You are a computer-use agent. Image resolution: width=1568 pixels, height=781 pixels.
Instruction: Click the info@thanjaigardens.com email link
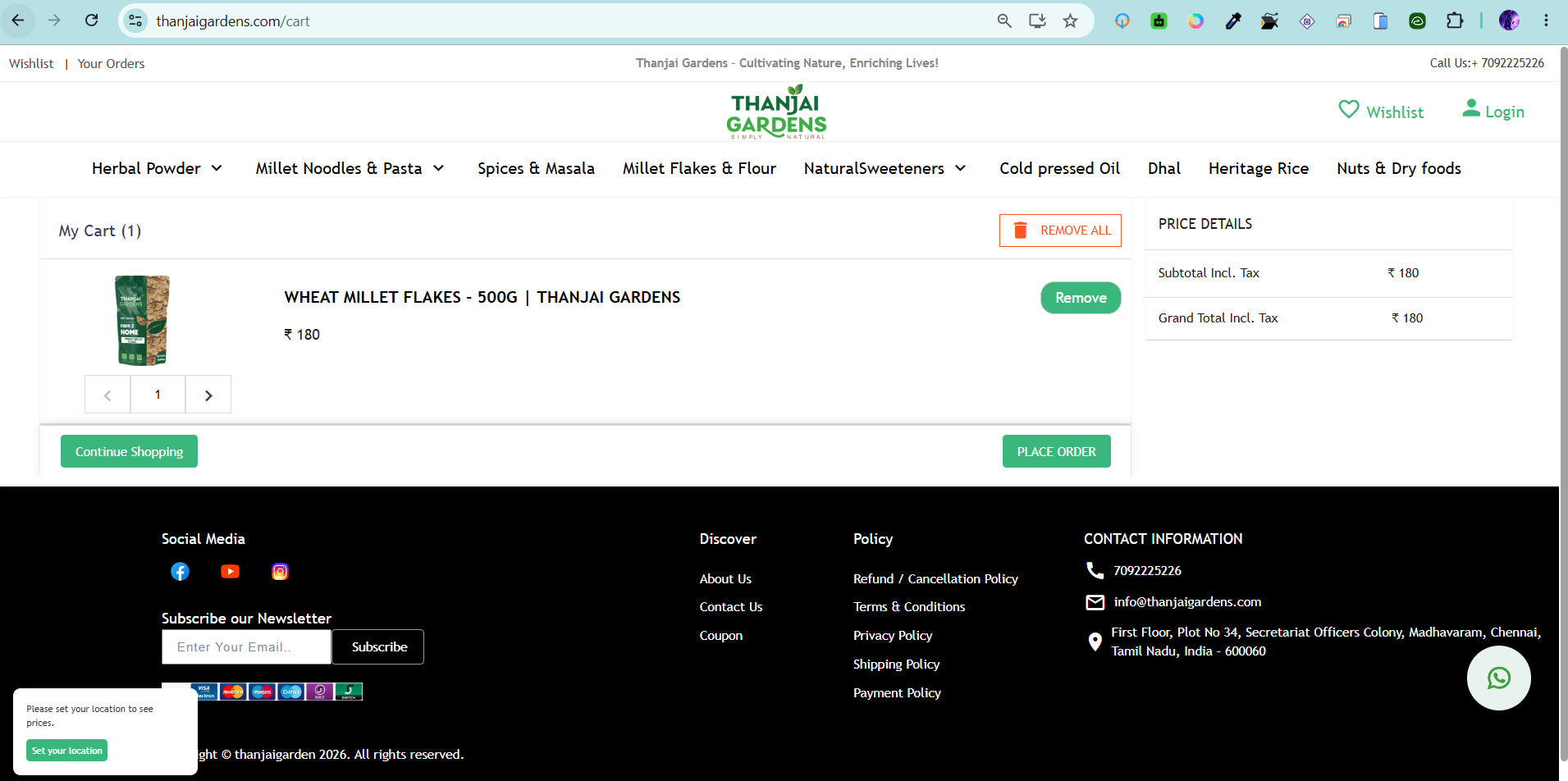point(1187,601)
